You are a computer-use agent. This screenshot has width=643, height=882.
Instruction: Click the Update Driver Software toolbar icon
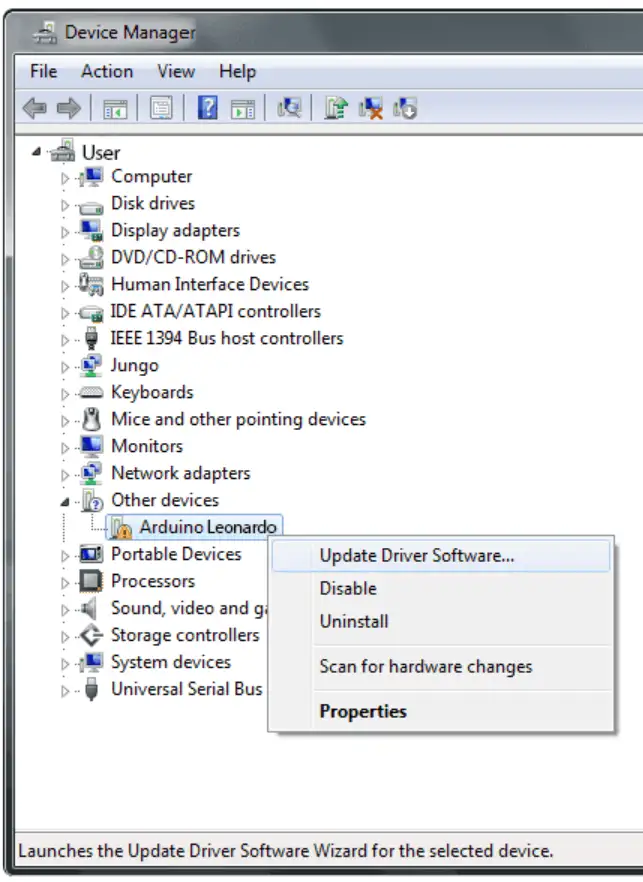[336, 108]
